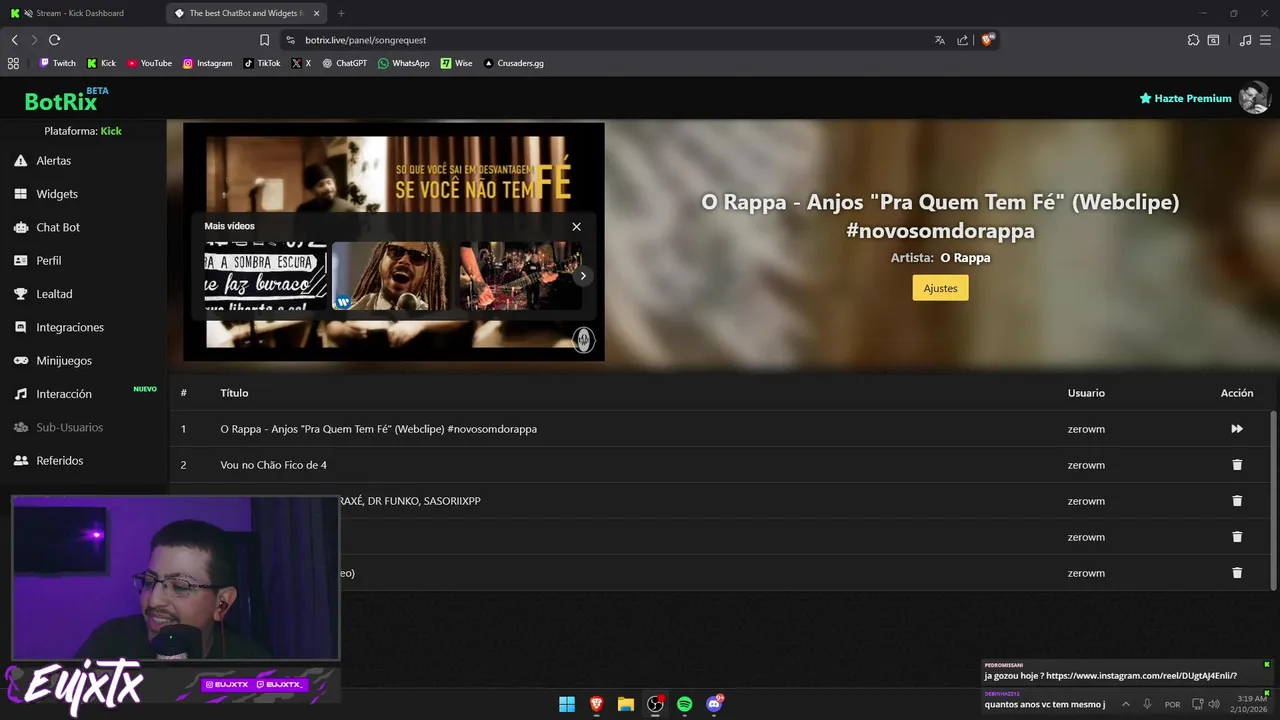The width and height of the screenshot is (1280, 720).
Task: Open OBS Studio from the taskbar
Action: [x=655, y=704]
